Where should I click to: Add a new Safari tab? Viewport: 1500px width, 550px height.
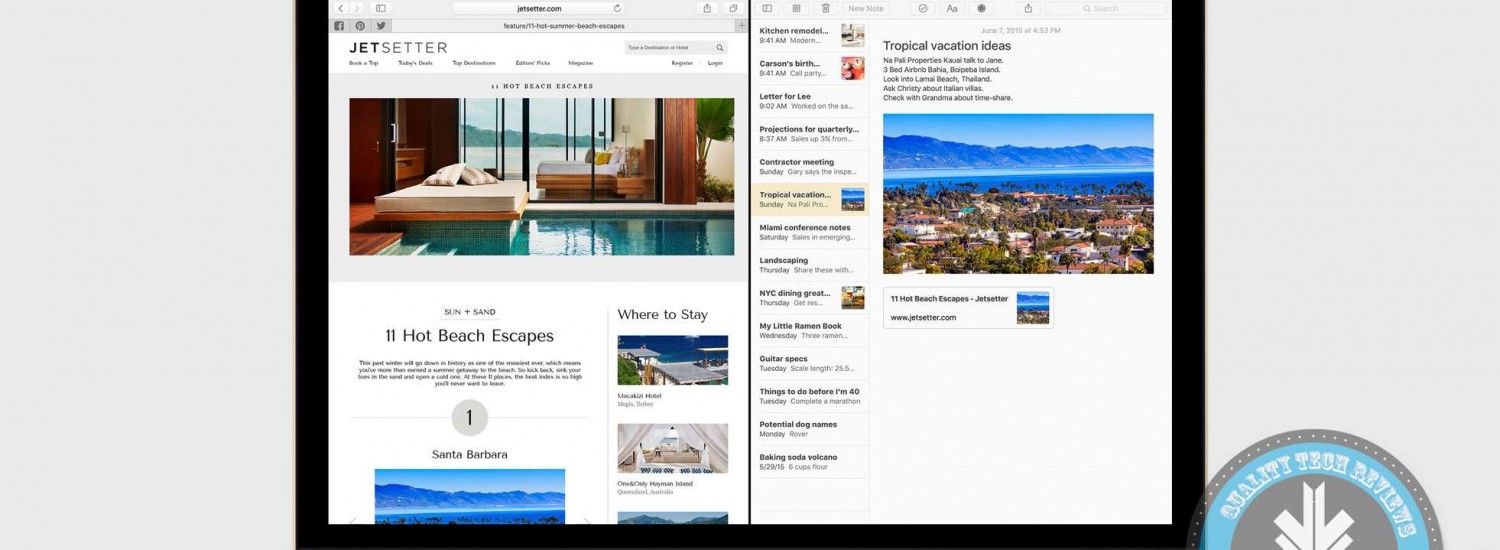coord(741,26)
